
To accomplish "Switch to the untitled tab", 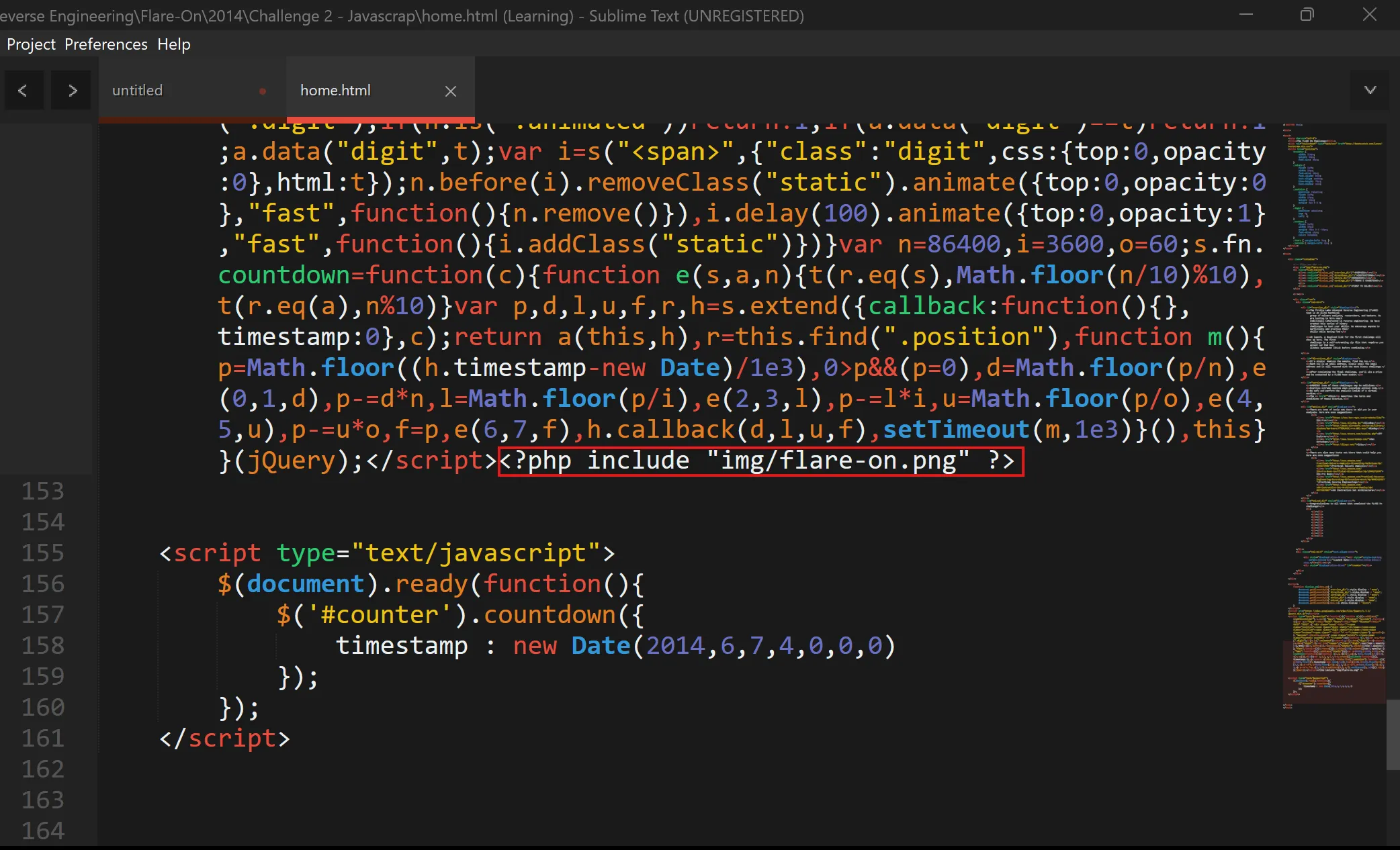I will point(138,91).
